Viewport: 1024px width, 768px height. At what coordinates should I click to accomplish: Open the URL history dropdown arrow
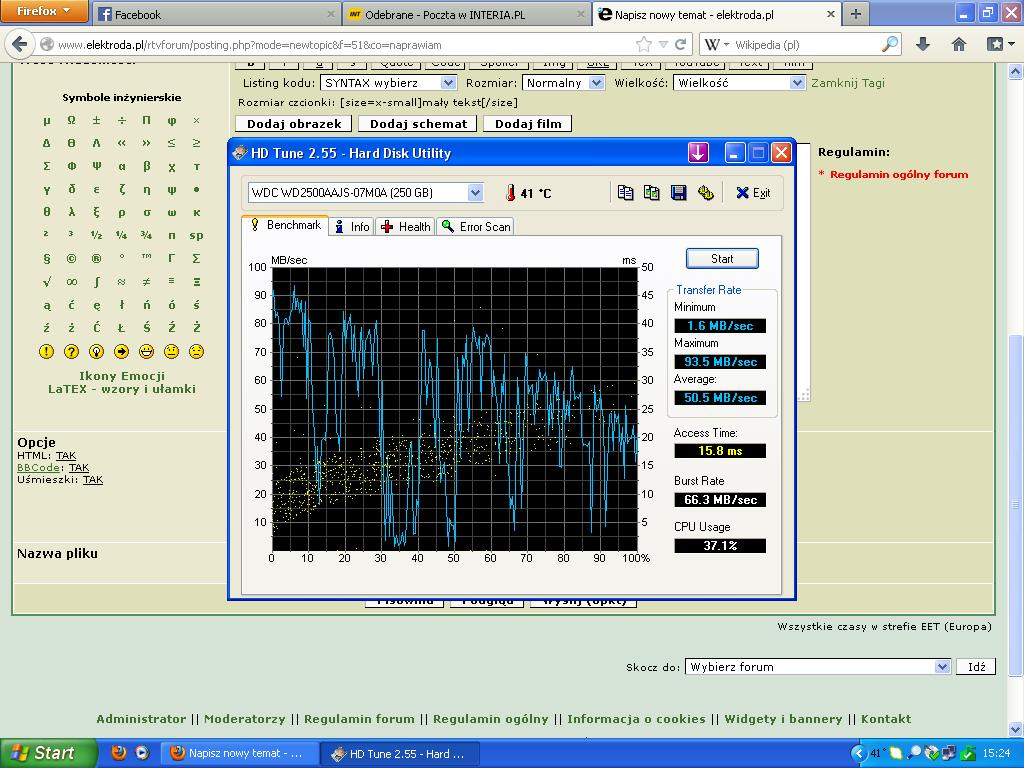tap(663, 44)
